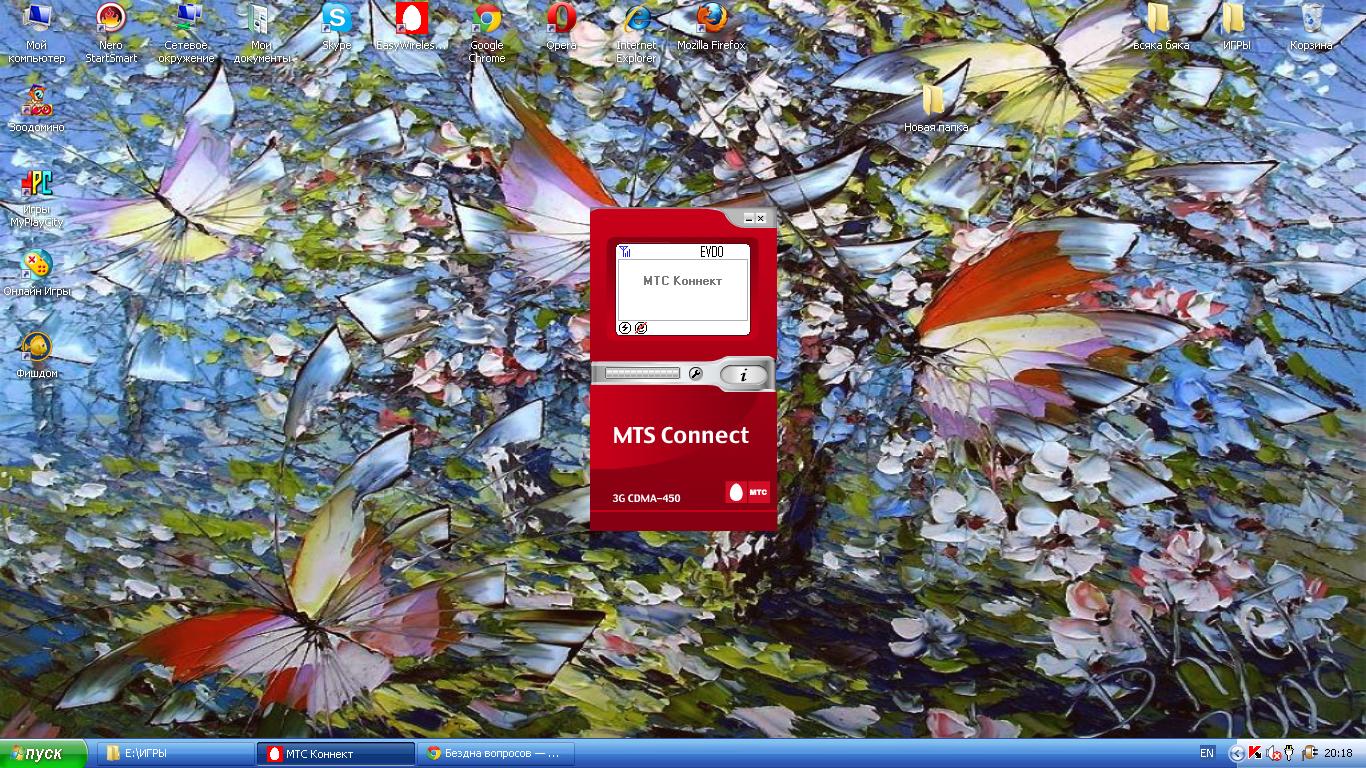Close the MTS Connect window
Screen dimensions: 1366x768
[761, 218]
